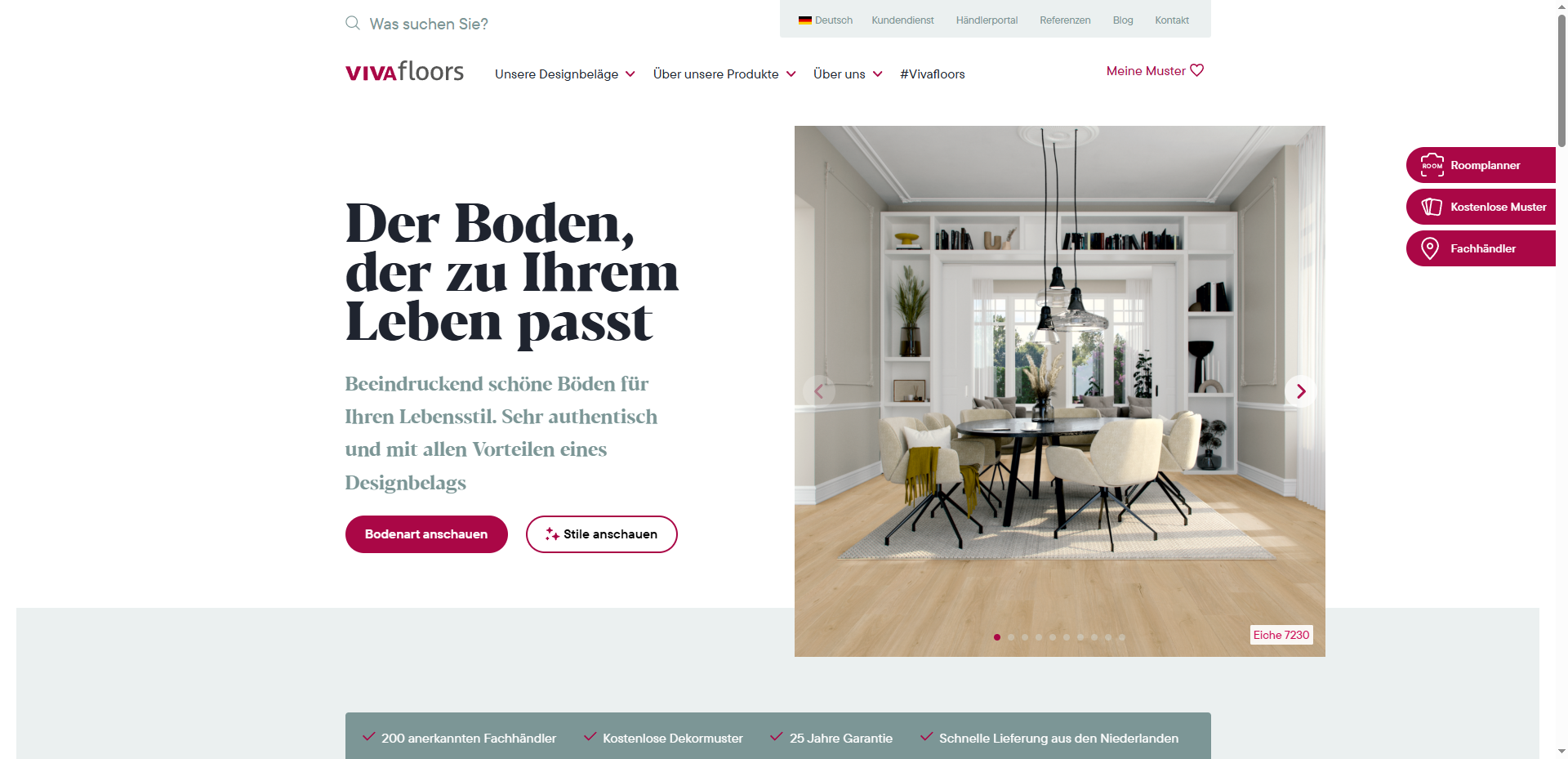The width and height of the screenshot is (1568, 759).
Task: Open the Roomplanner camera icon
Action: tap(1432, 165)
